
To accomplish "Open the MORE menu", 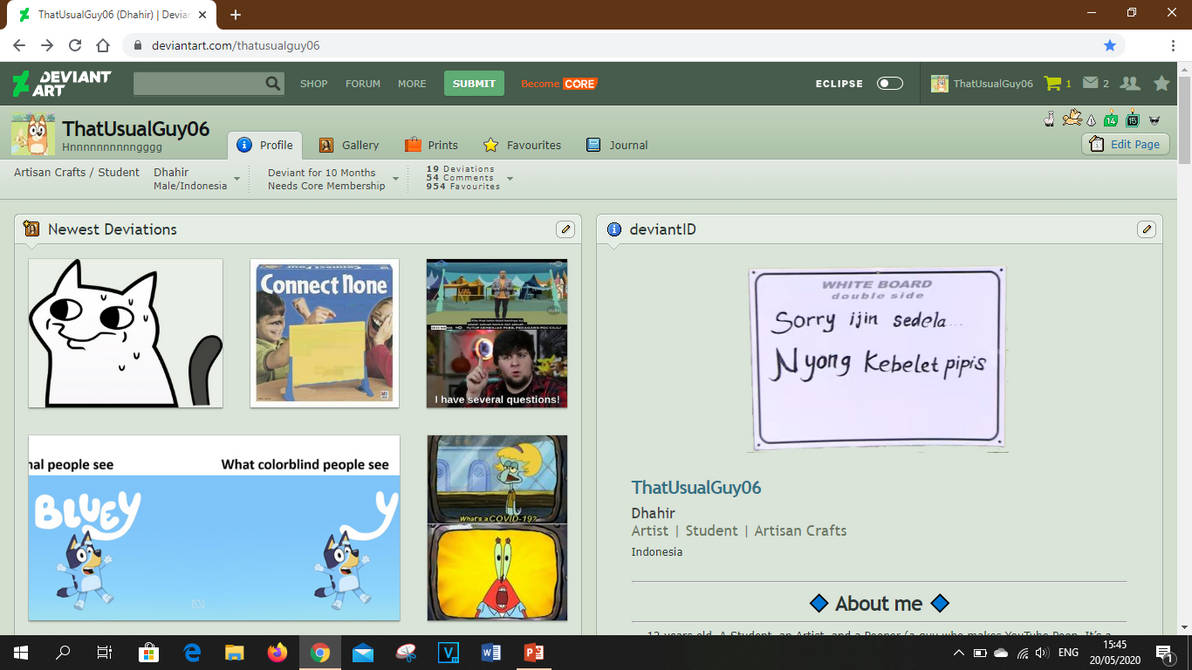I will 412,84.
